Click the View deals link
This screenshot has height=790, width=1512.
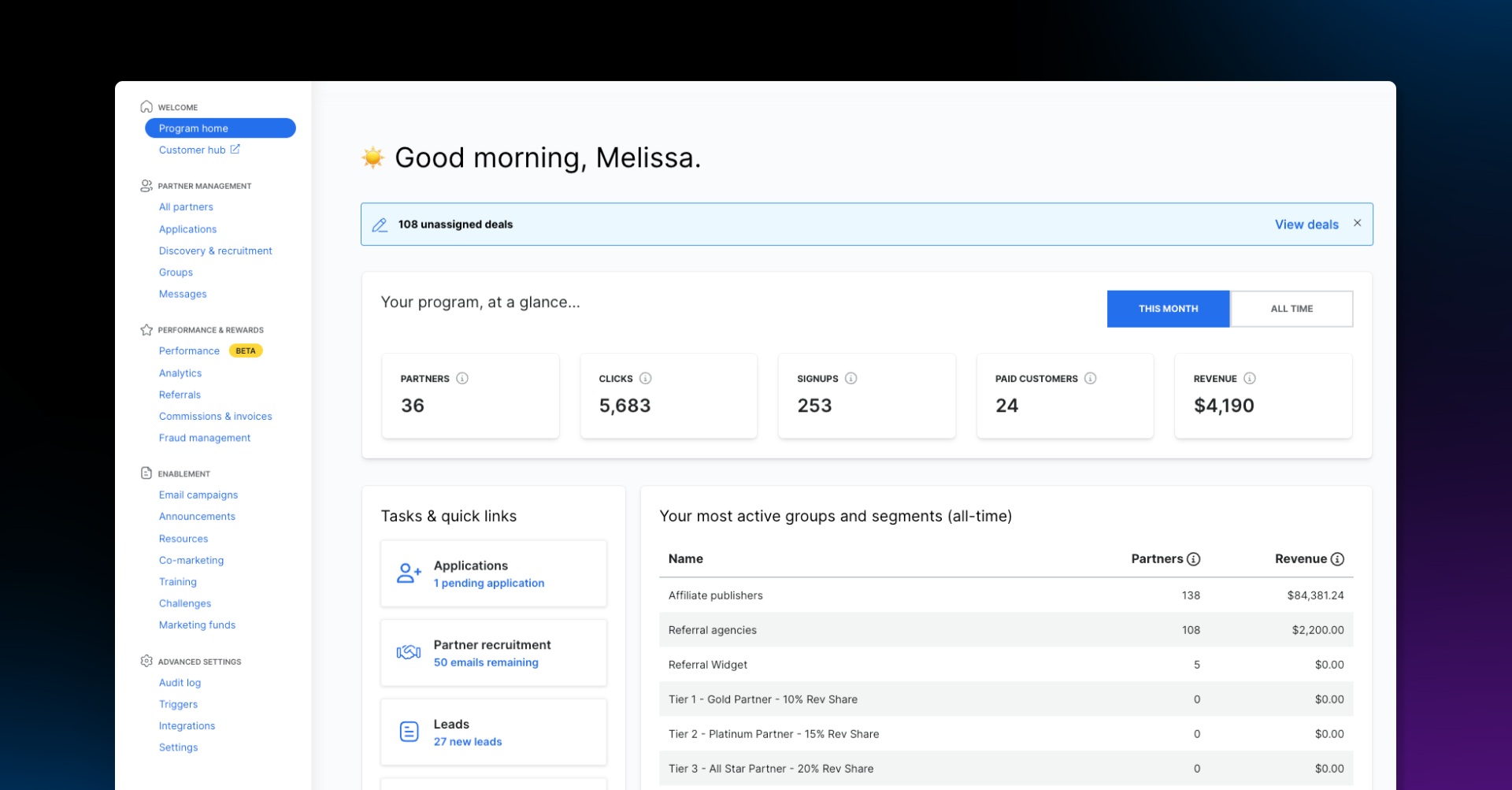click(1306, 224)
